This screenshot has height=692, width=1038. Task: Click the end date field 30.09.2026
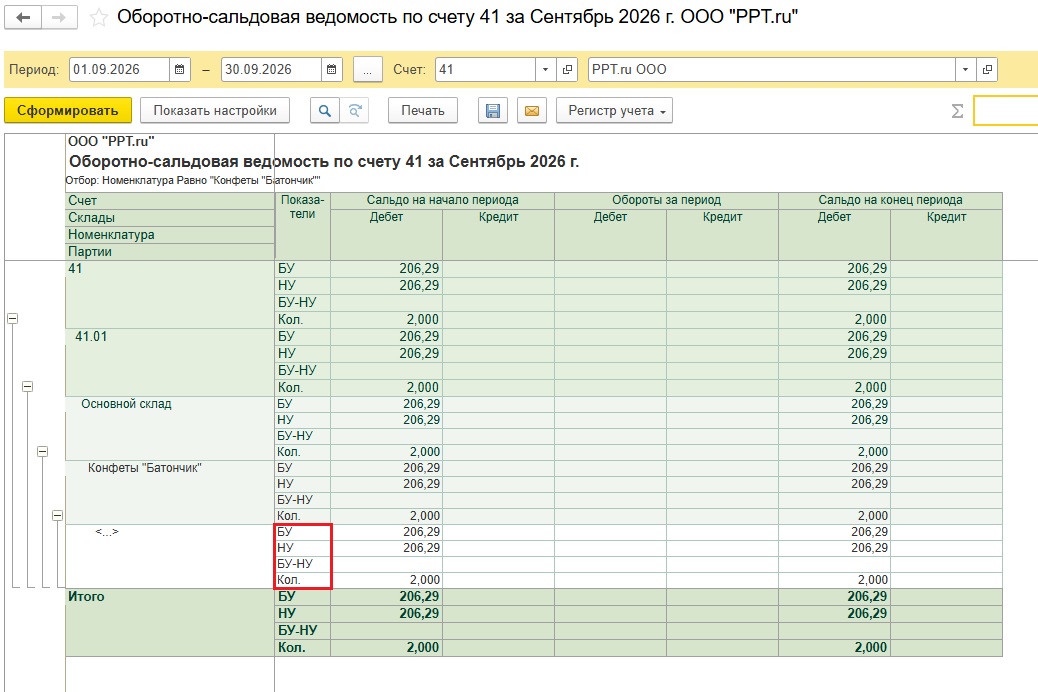coord(271,70)
